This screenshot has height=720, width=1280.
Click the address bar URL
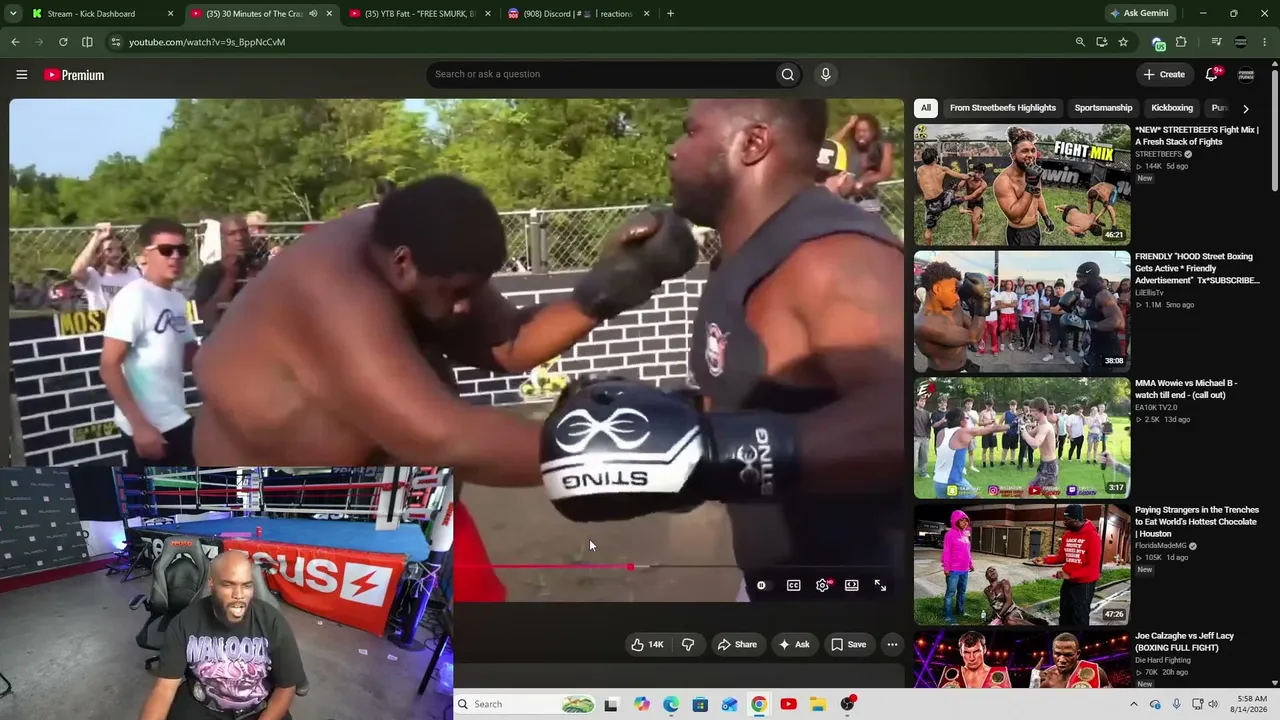pos(207,42)
